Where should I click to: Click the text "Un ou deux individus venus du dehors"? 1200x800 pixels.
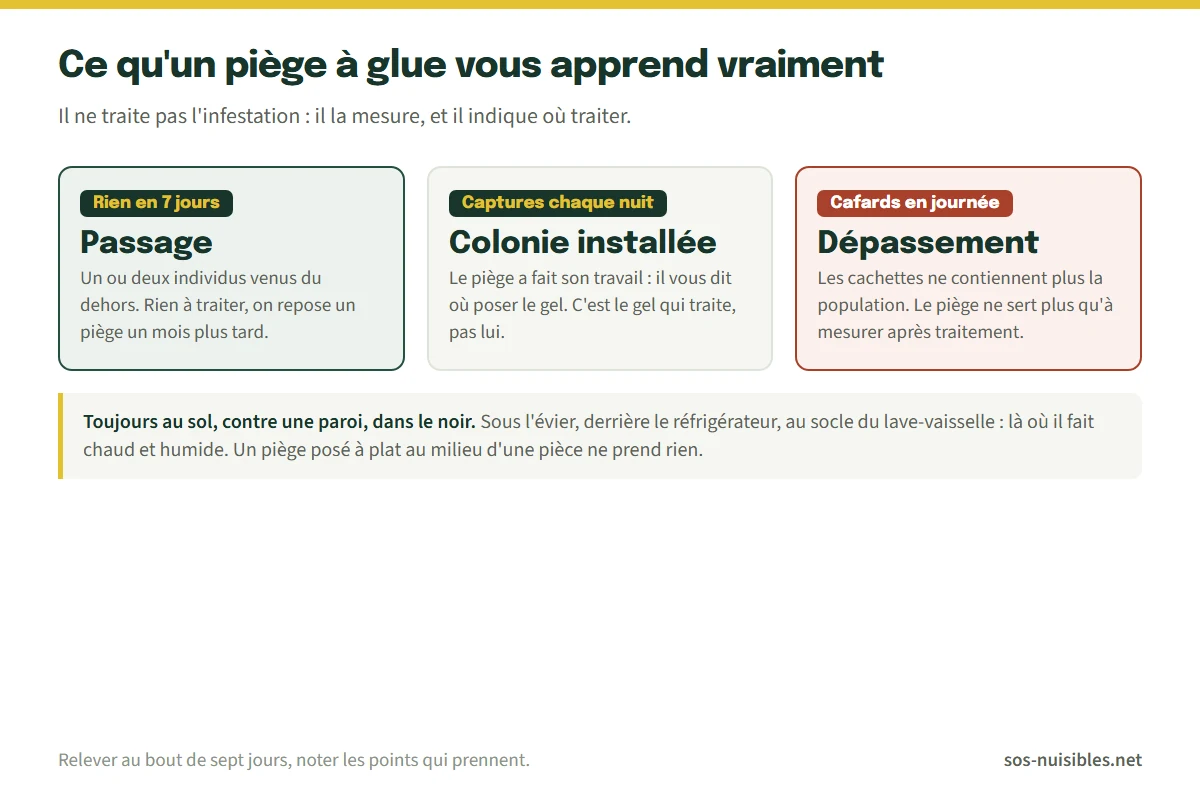tap(201, 291)
